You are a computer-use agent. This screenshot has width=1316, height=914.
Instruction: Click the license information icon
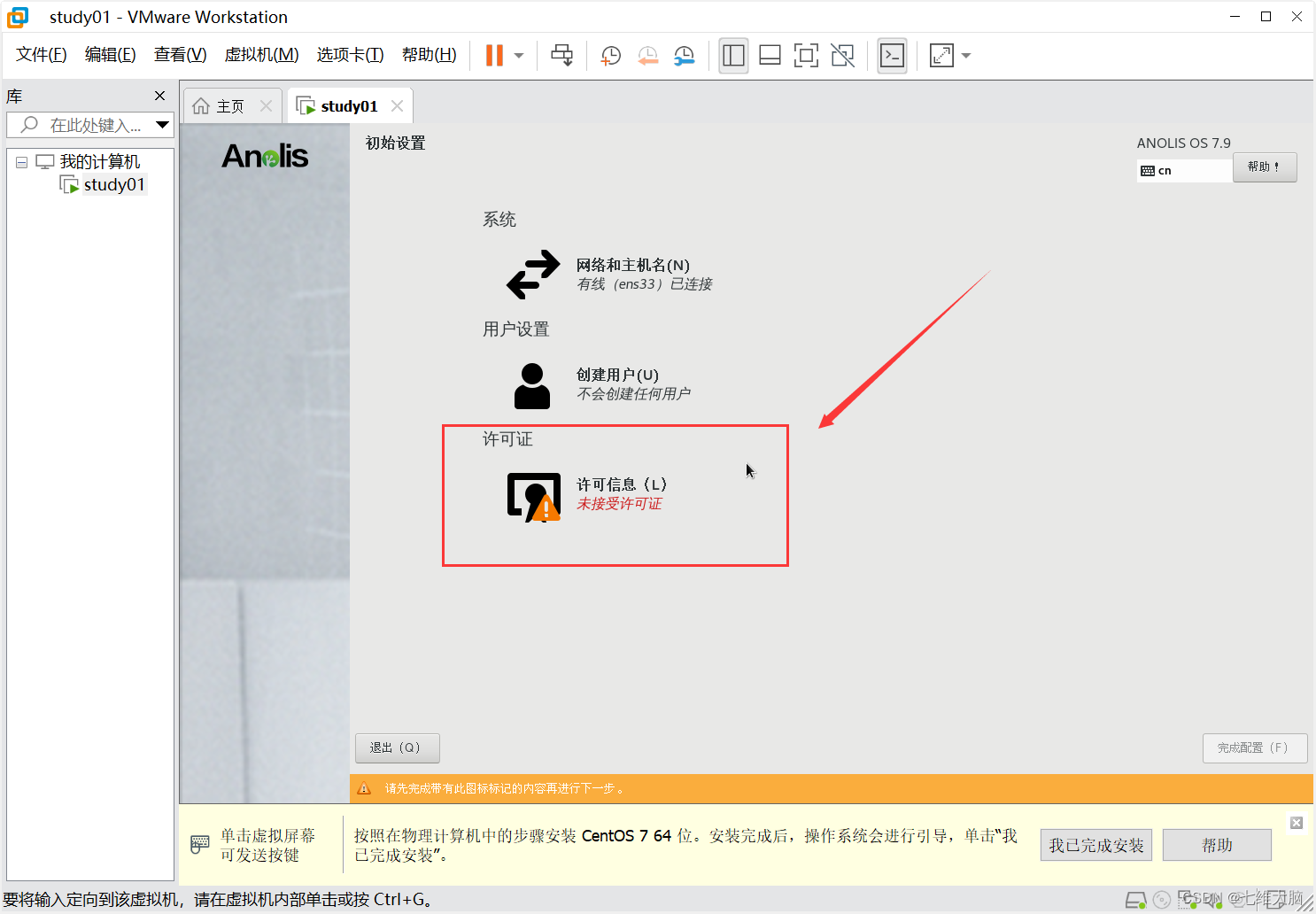[x=534, y=497]
